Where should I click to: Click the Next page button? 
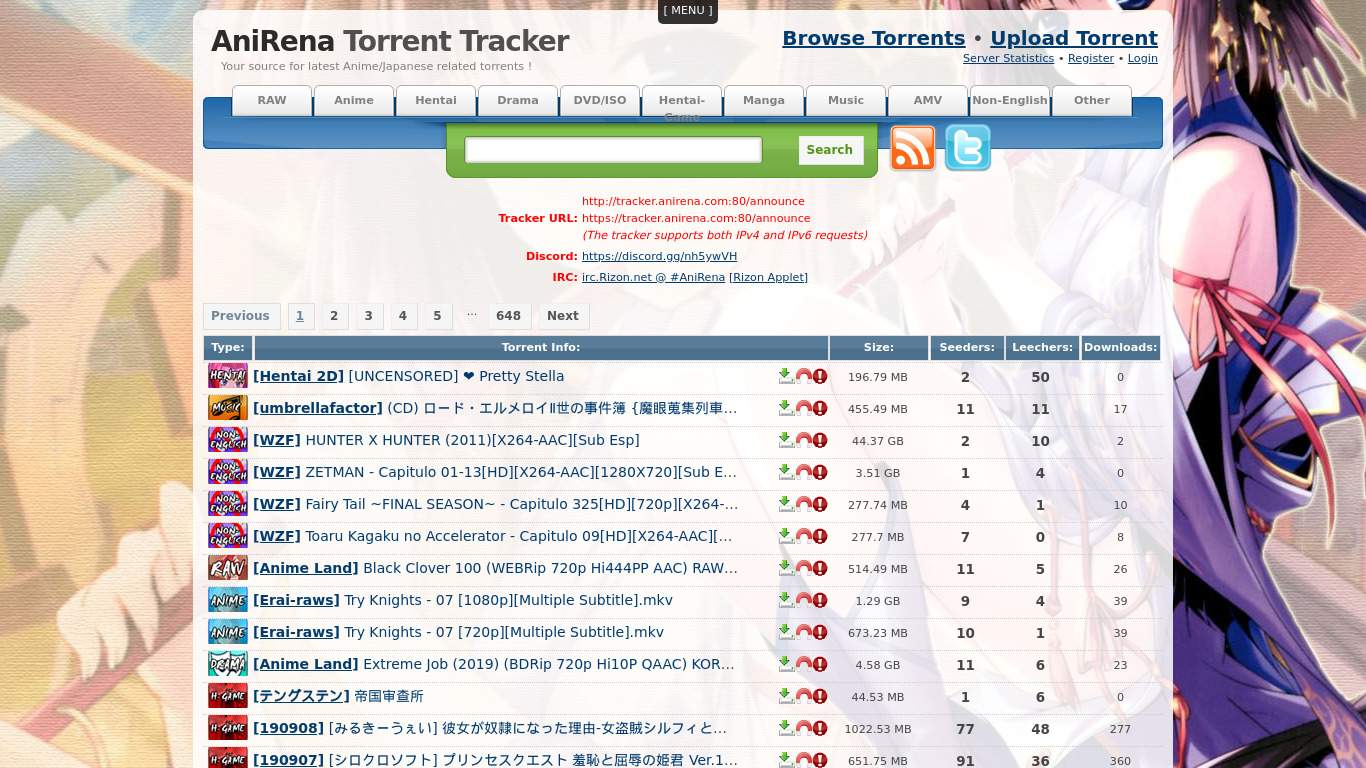[x=563, y=316]
